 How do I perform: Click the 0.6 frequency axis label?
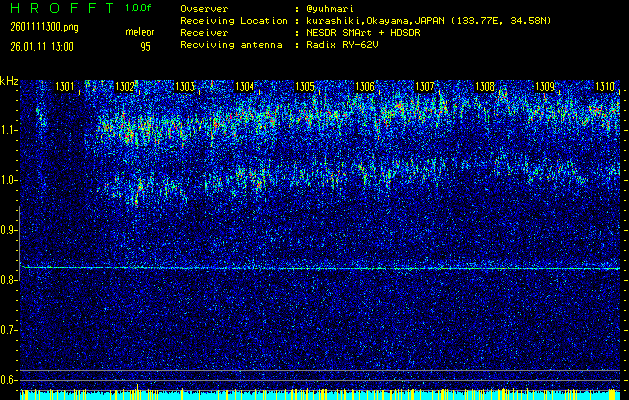(x=9, y=380)
